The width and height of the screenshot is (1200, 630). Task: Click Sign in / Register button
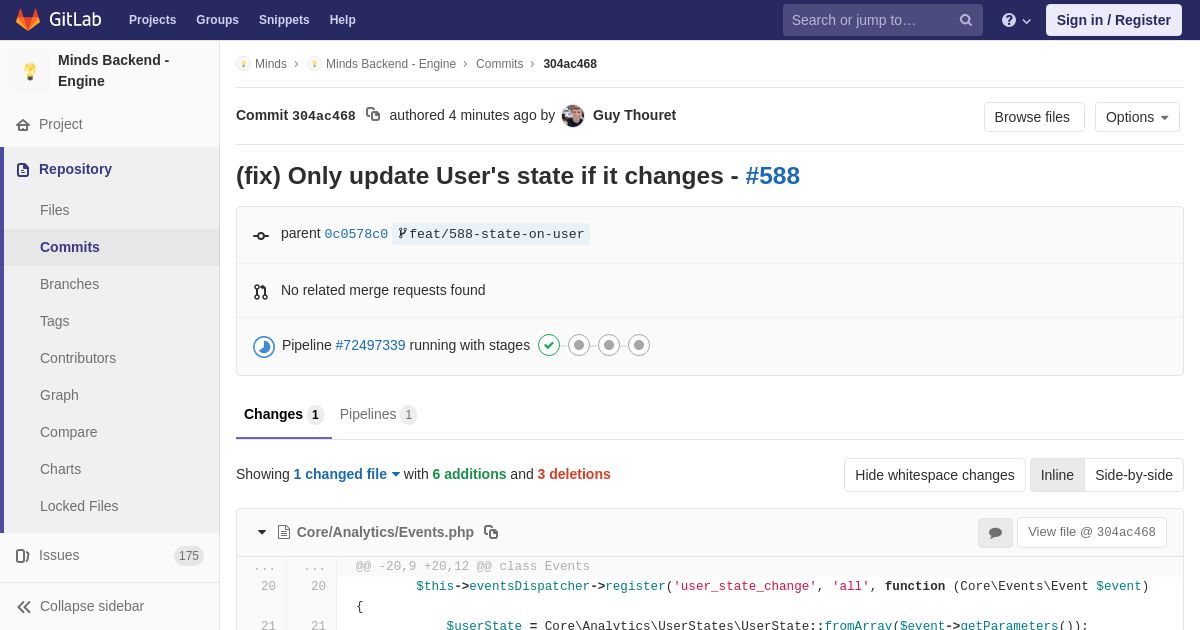pyautogui.click(x=1114, y=20)
